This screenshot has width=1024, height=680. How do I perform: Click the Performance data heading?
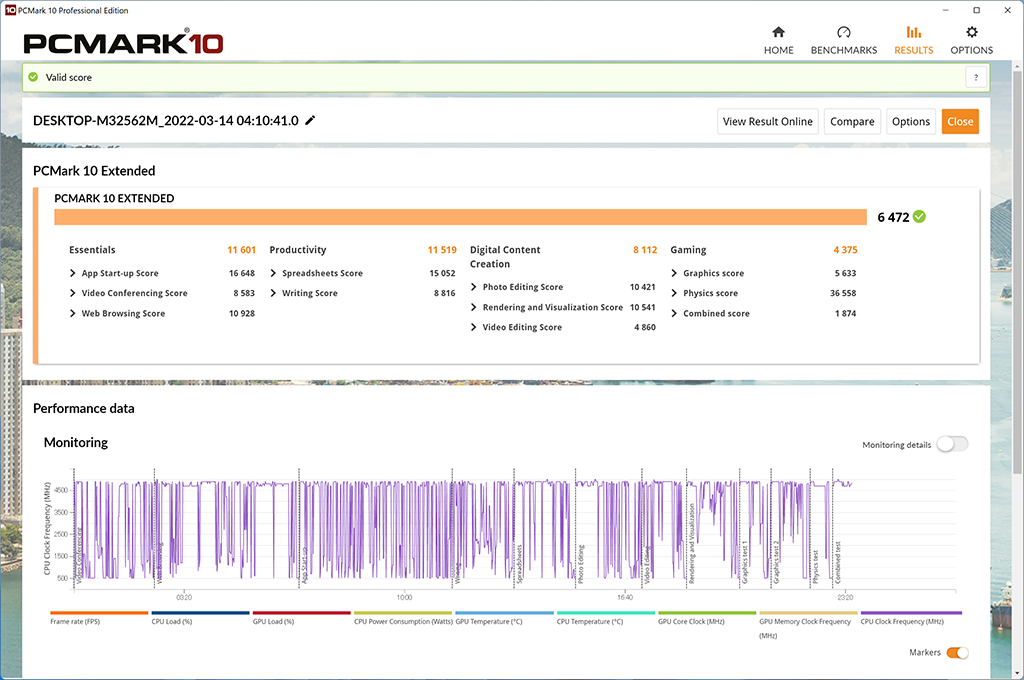pyautogui.click(x=84, y=408)
